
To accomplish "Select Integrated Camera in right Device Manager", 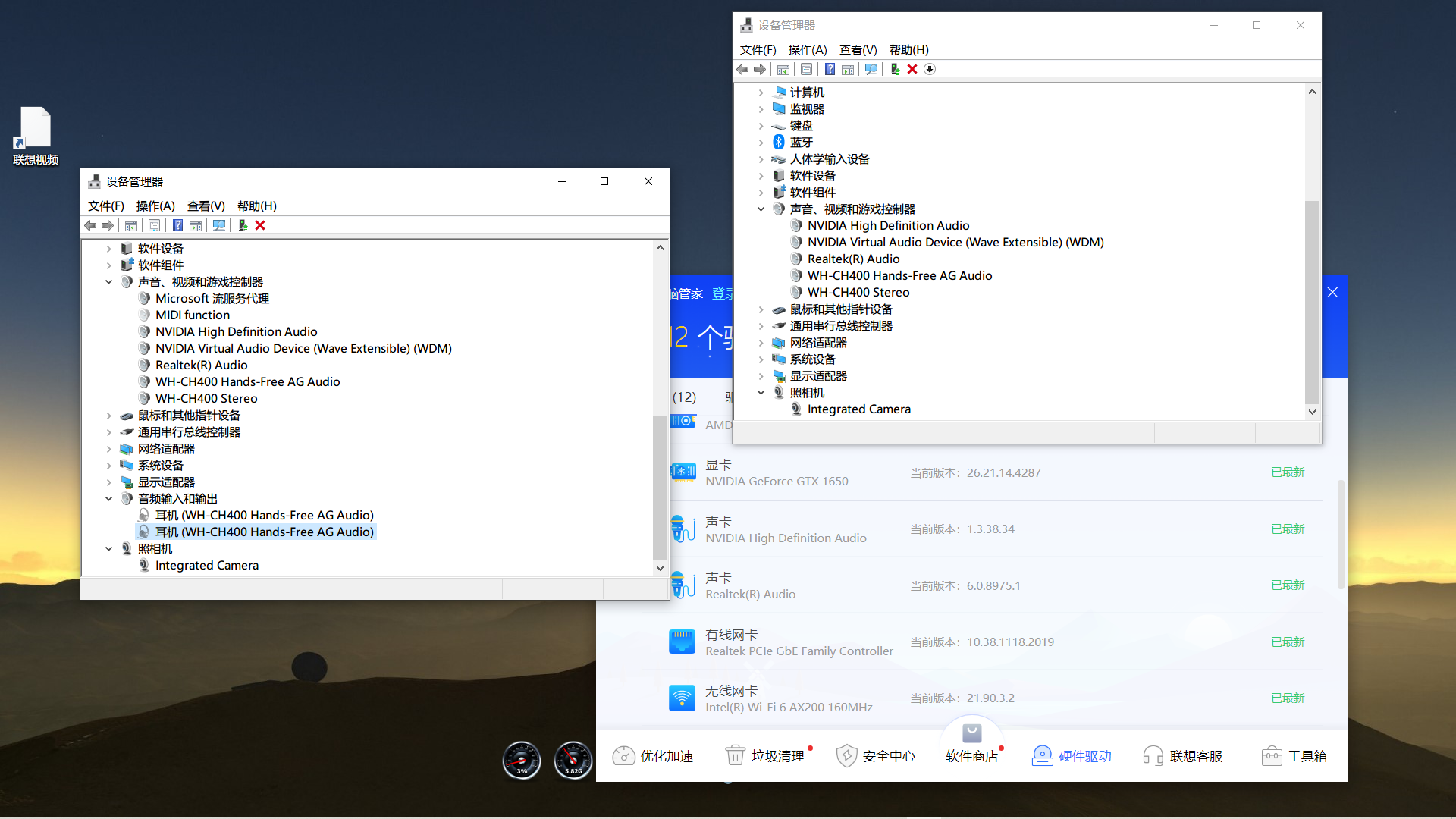I will 859,409.
